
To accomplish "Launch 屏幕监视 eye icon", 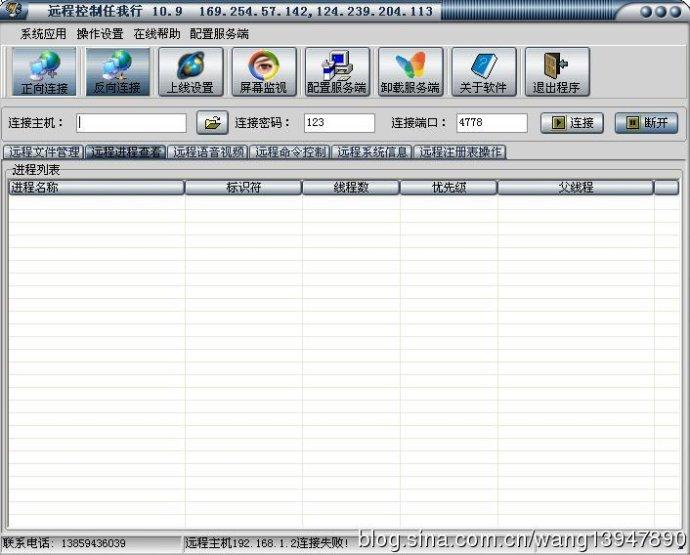I will click(263, 72).
